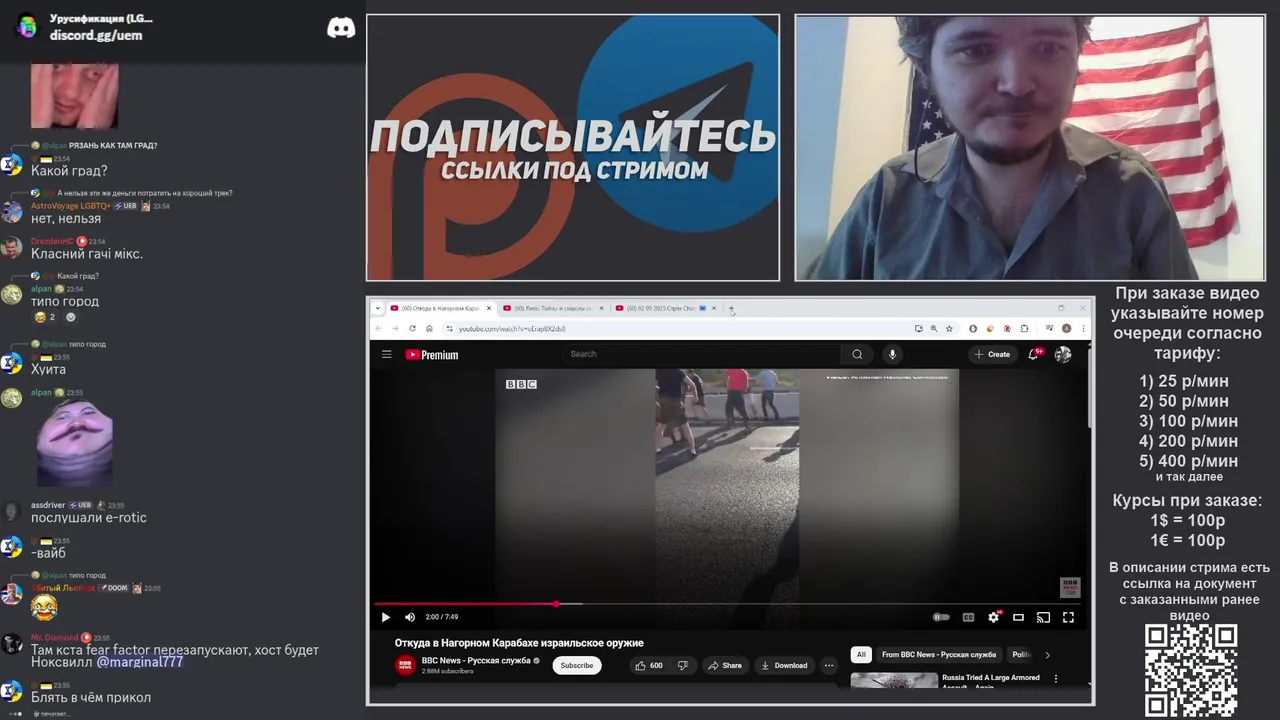Like the video showing 600 likes
This screenshot has width=1280, height=720.
[649, 665]
